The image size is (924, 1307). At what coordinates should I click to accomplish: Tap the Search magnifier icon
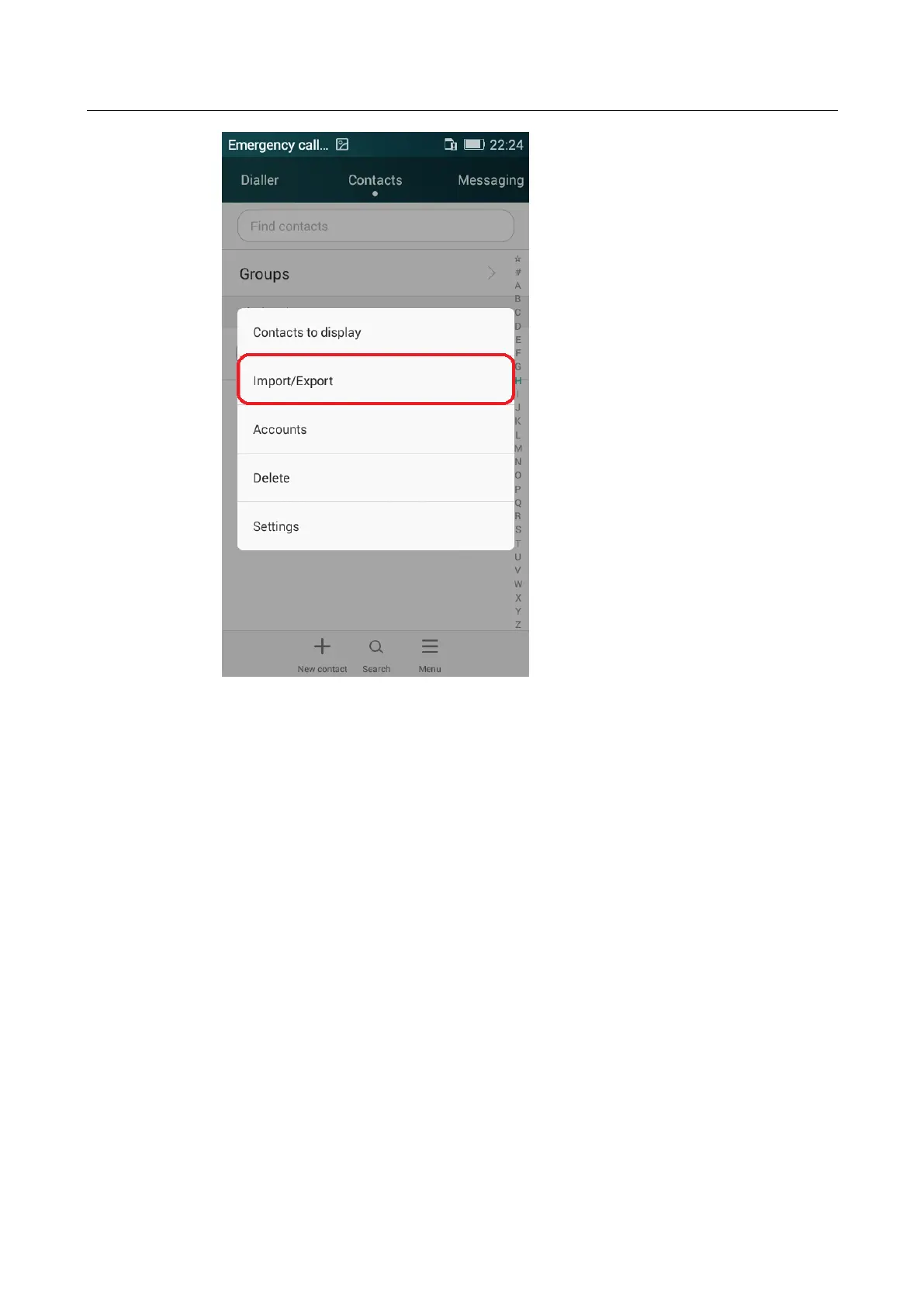(376, 647)
